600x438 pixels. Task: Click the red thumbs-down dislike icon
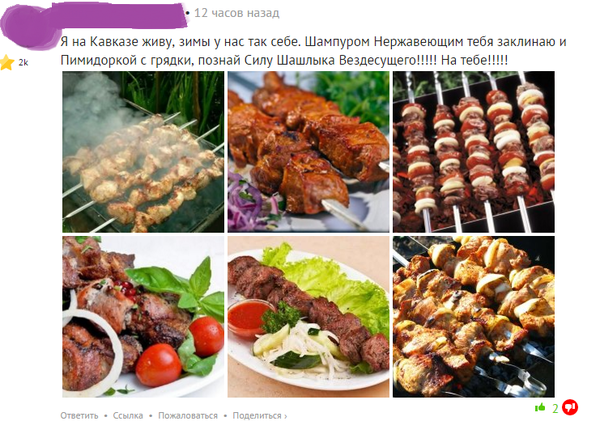[x=570, y=407]
